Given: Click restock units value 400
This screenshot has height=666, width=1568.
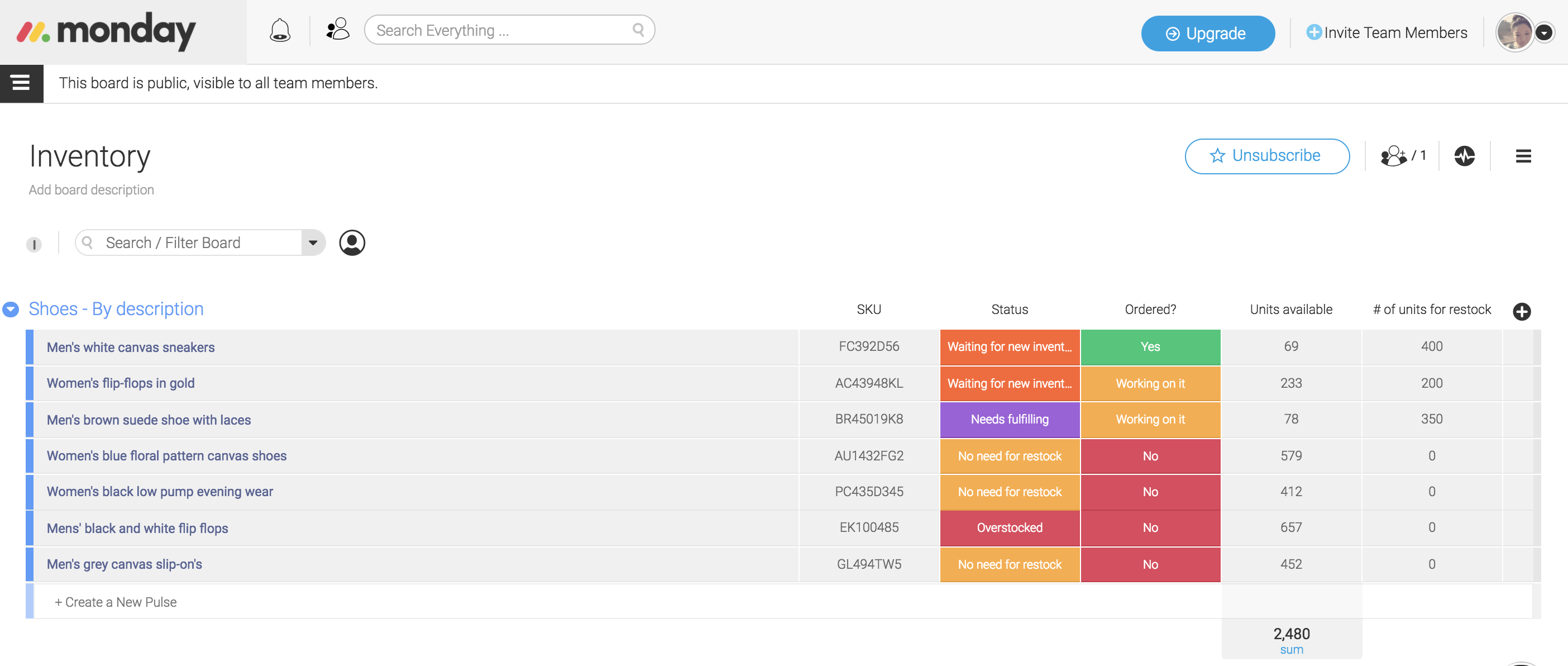Looking at the screenshot, I should point(1432,347).
